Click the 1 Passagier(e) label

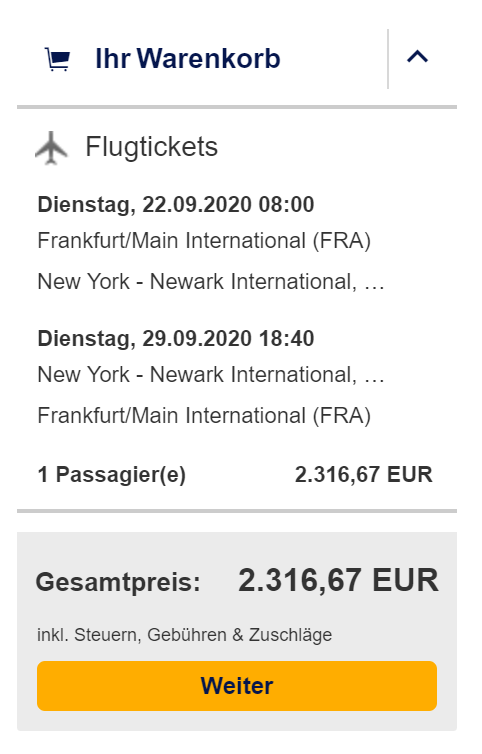coord(112,475)
